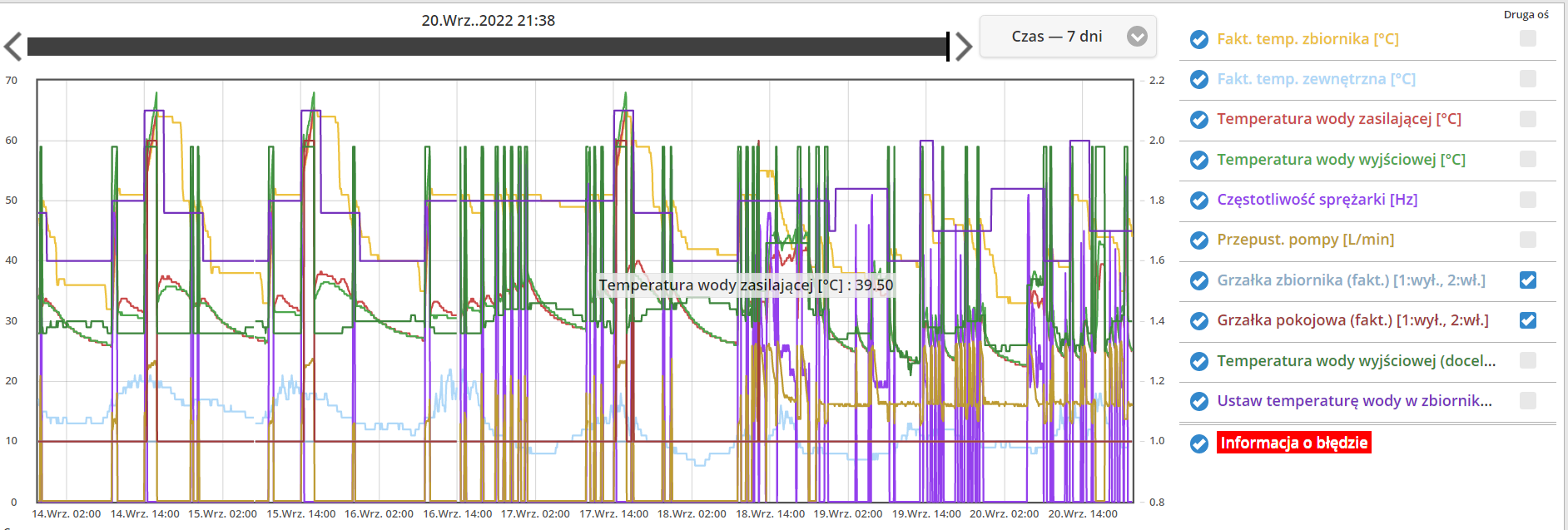
Task: Toggle Temperatura wody zasilającej series visibility
Action: pos(1199,120)
